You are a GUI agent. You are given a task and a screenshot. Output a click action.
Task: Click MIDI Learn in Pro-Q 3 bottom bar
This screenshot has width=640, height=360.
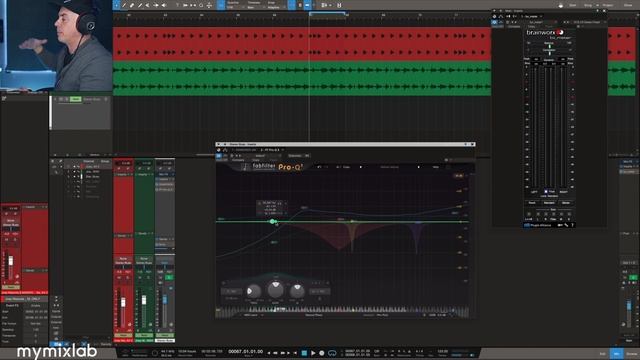click(x=251, y=315)
